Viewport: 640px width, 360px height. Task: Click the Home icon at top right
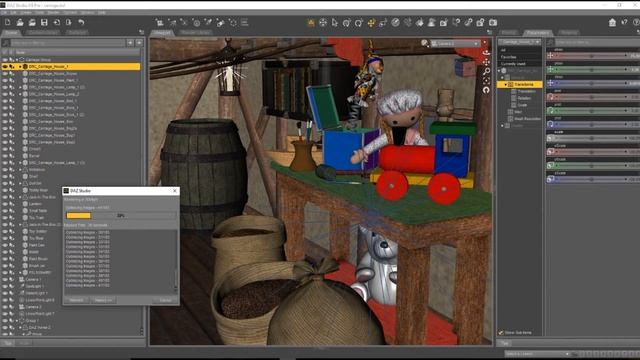pos(612,22)
